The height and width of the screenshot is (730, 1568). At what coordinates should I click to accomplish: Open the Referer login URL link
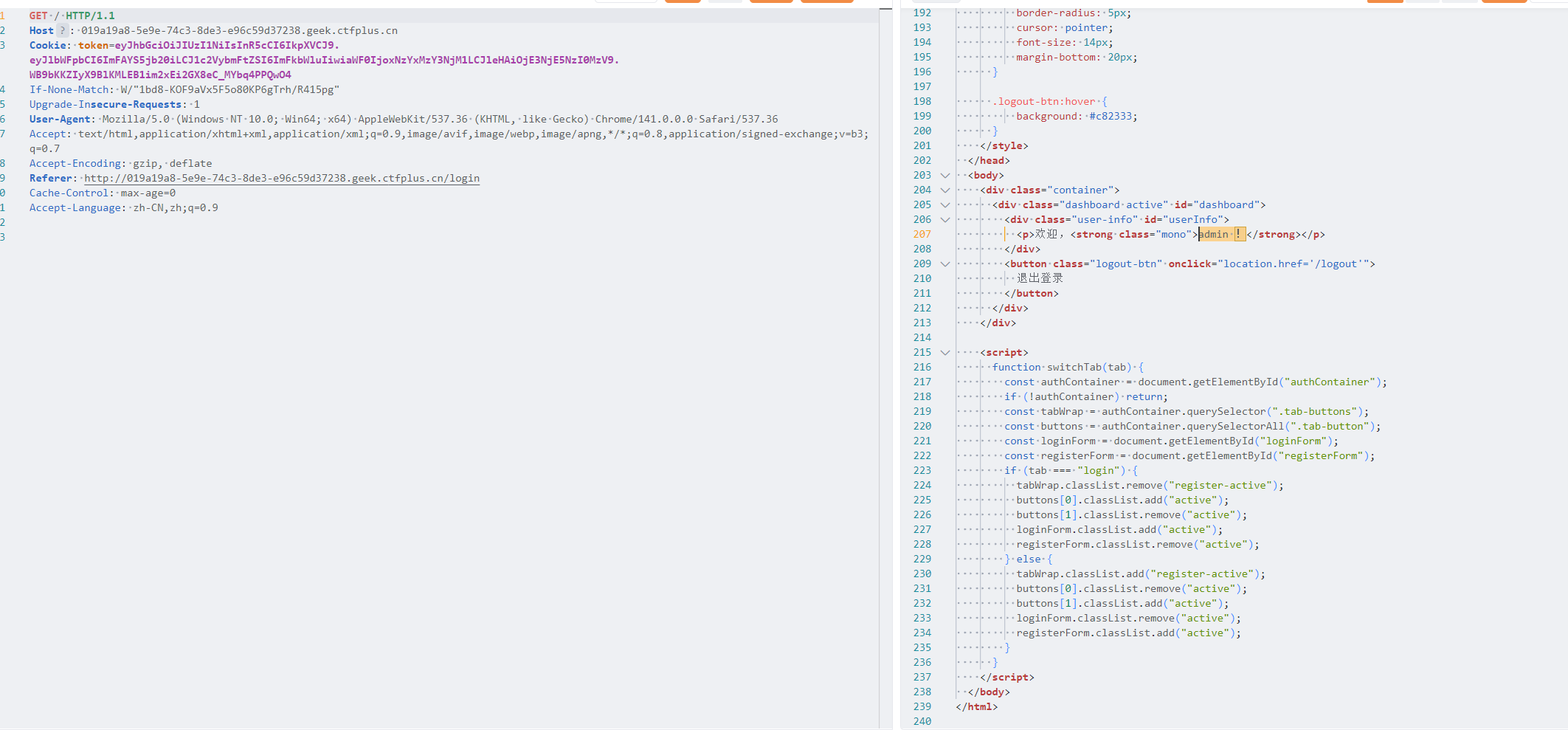tap(281, 178)
